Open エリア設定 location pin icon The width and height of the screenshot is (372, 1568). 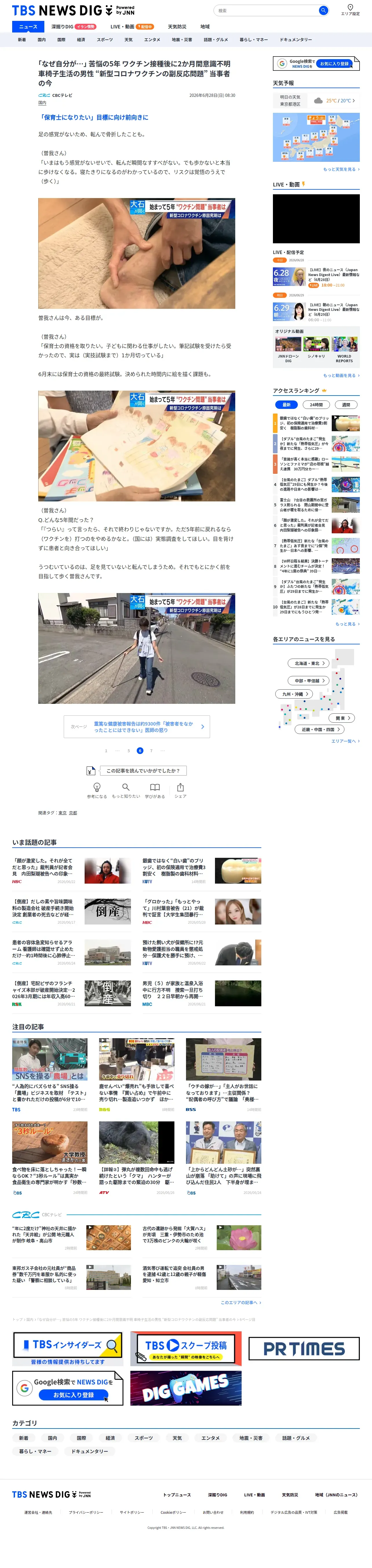point(350,7)
